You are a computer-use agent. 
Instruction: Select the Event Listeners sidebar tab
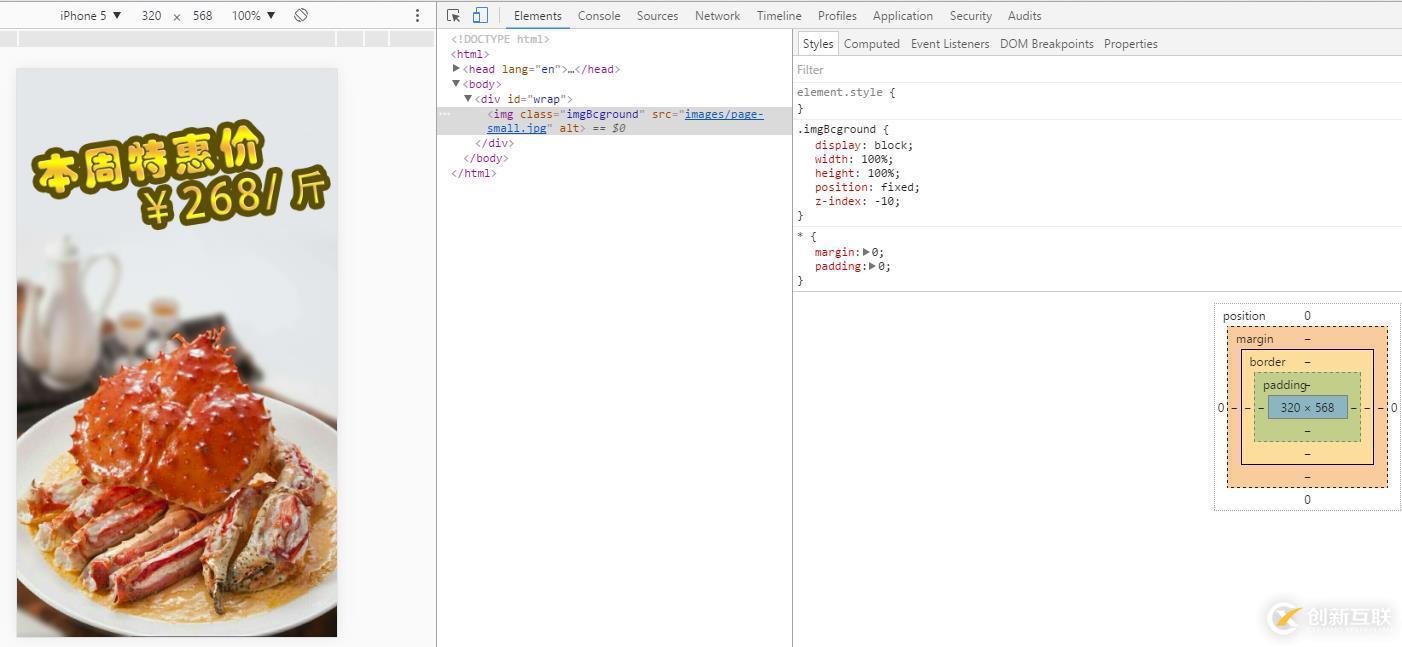(x=950, y=43)
